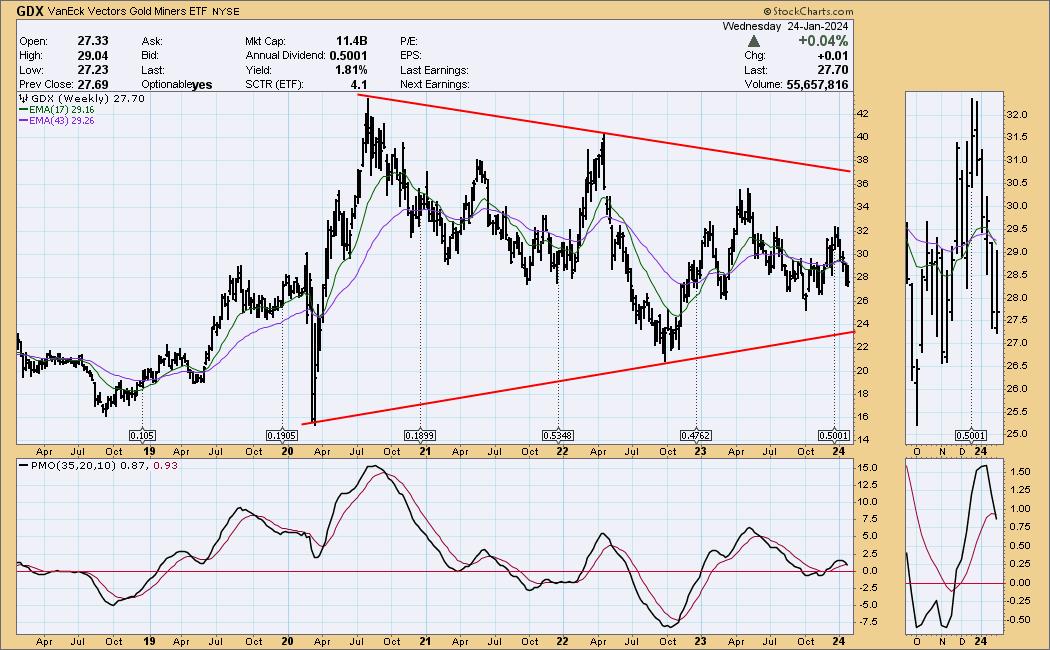The height and width of the screenshot is (650, 1050).
Task: Click the green EMA(17) 29.16 legend entry
Action: pos(58,110)
